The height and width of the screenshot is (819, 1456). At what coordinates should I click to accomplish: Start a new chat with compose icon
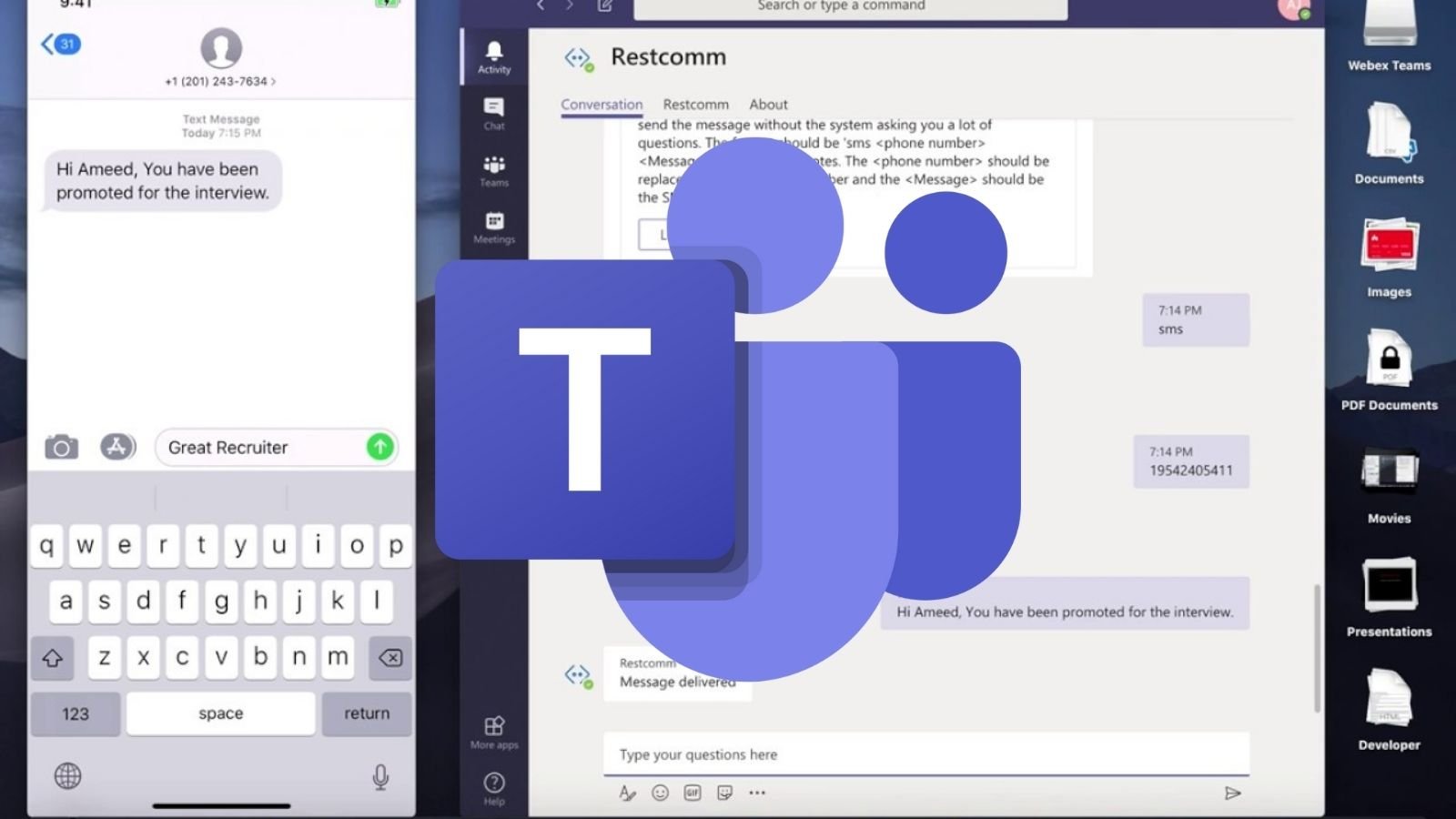tap(605, 5)
